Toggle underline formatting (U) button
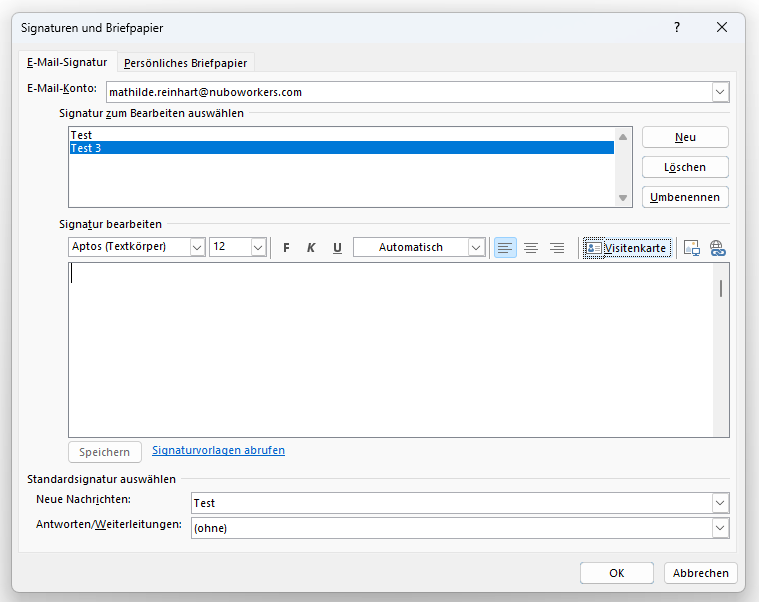 (x=337, y=248)
